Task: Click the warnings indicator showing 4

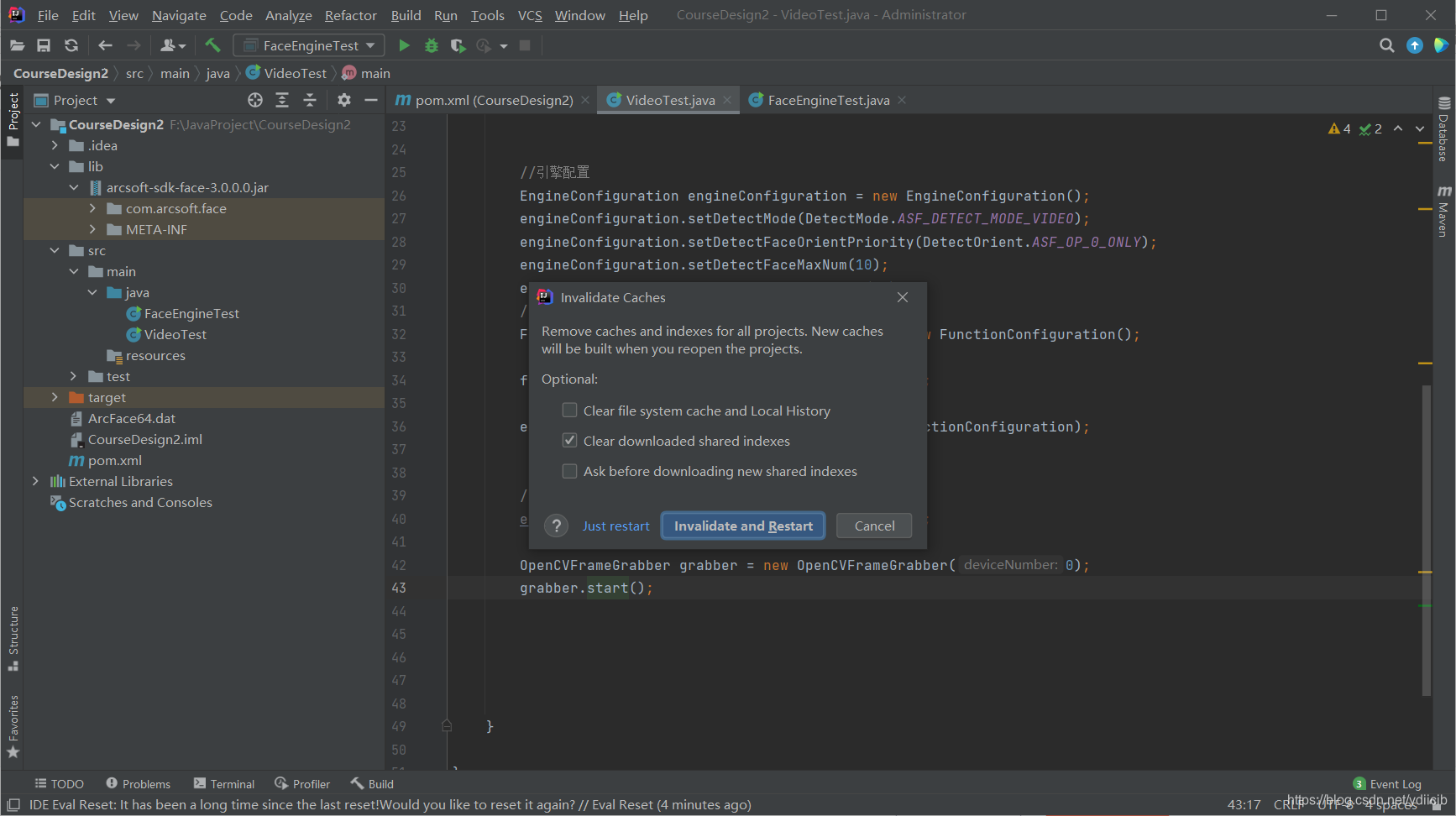Action: tap(1339, 128)
